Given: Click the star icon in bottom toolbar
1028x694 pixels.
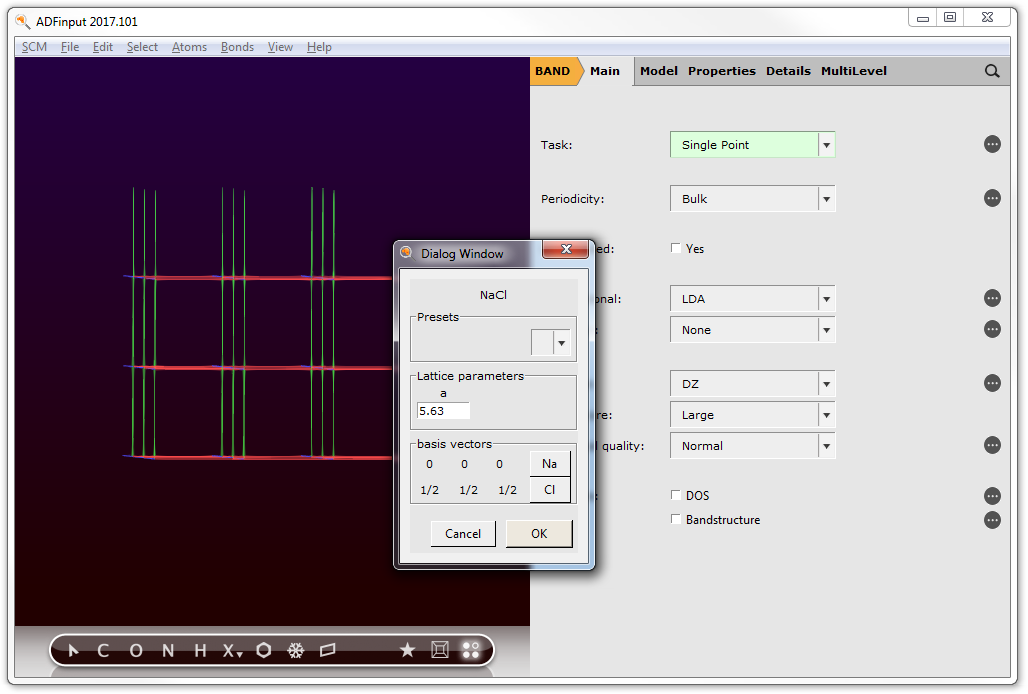Looking at the screenshot, I should 407,651.
